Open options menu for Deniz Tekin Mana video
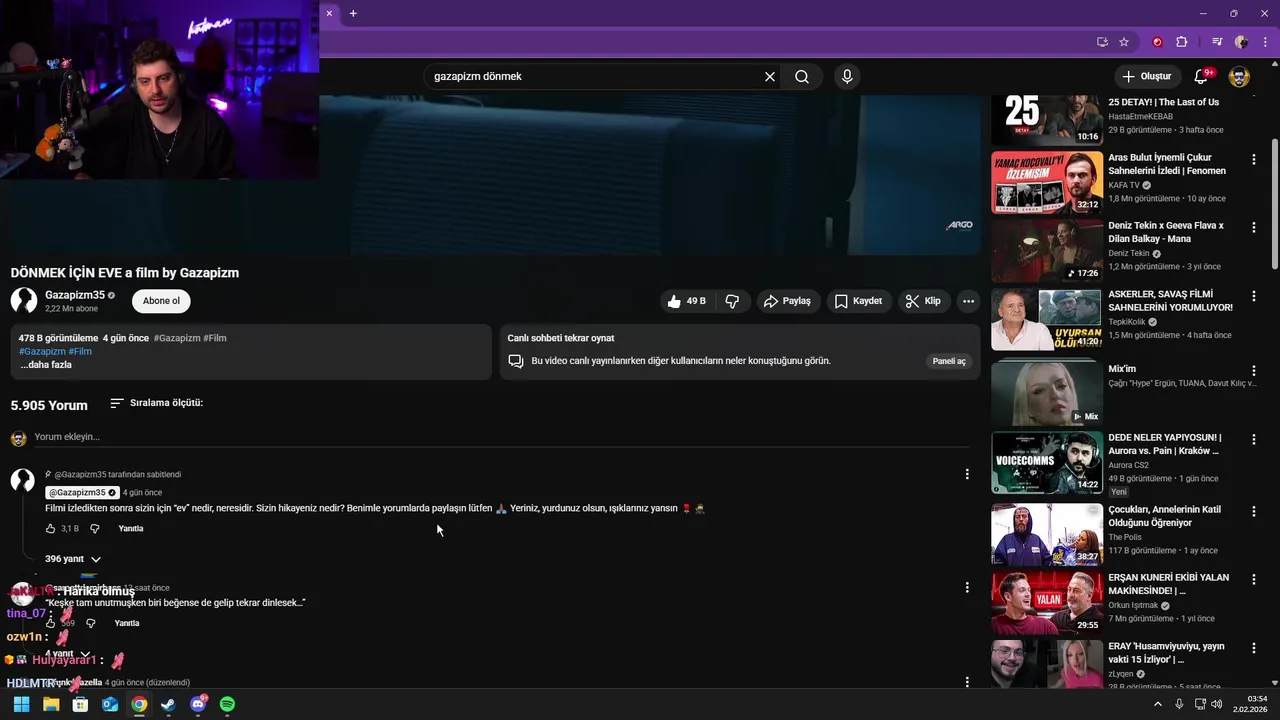The width and height of the screenshot is (1280, 720). tap(1253, 228)
